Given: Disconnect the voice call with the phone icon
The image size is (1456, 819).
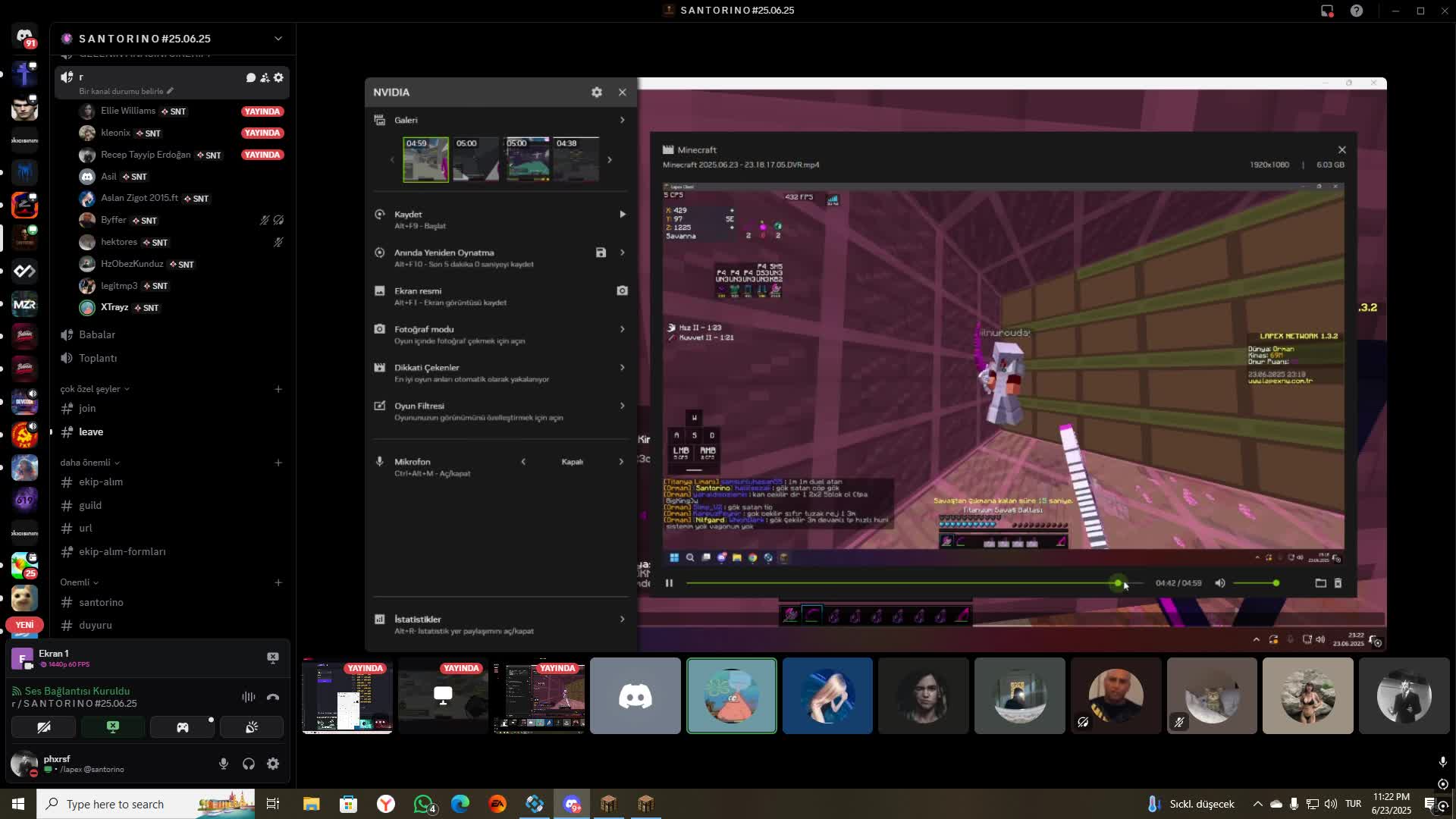Looking at the screenshot, I should 273,697.
